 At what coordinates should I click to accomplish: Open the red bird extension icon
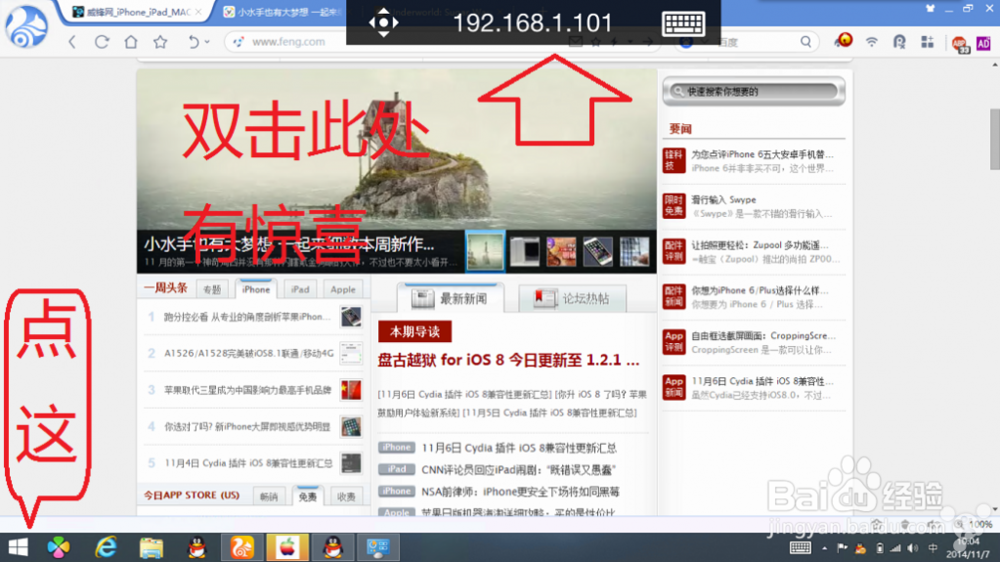tap(843, 41)
